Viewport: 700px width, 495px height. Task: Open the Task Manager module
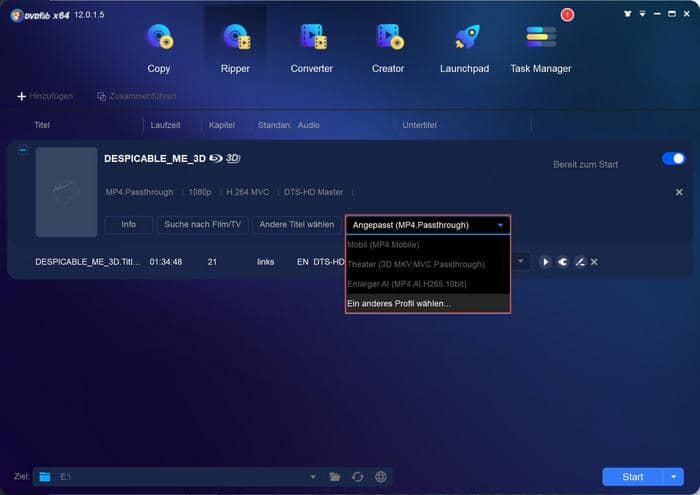(541, 49)
